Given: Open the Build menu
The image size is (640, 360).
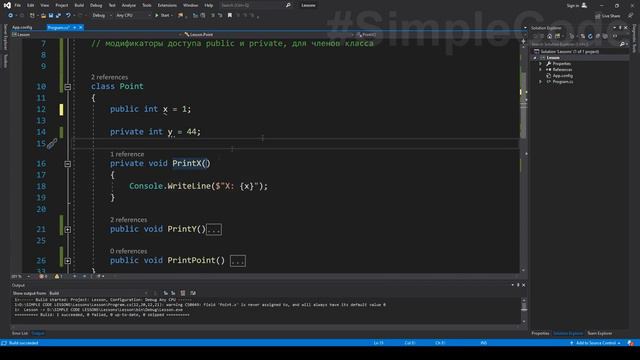Looking at the screenshot, I should coord(79,5).
